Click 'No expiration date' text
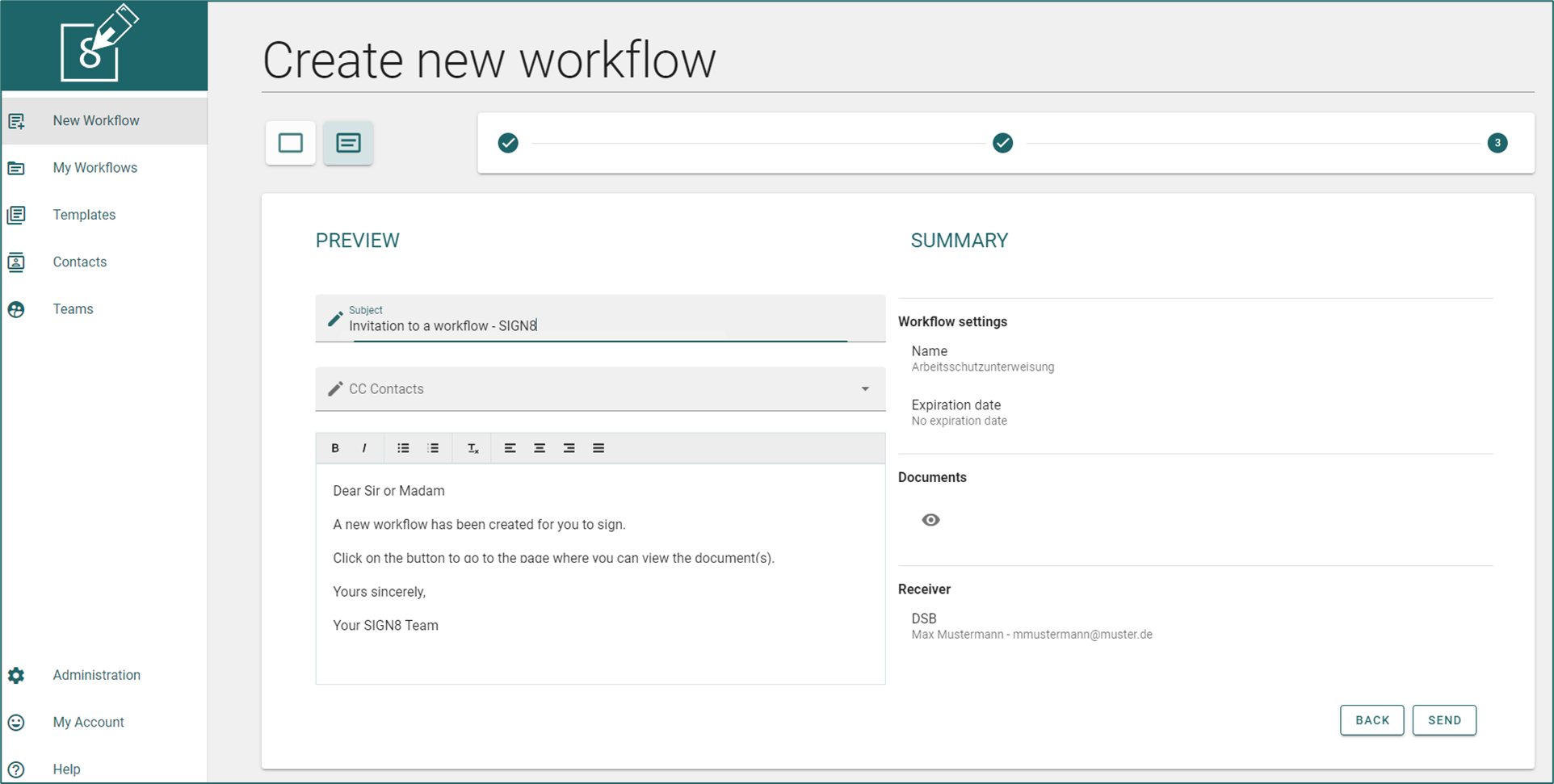This screenshot has width=1554, height=784. pos(959,421)
